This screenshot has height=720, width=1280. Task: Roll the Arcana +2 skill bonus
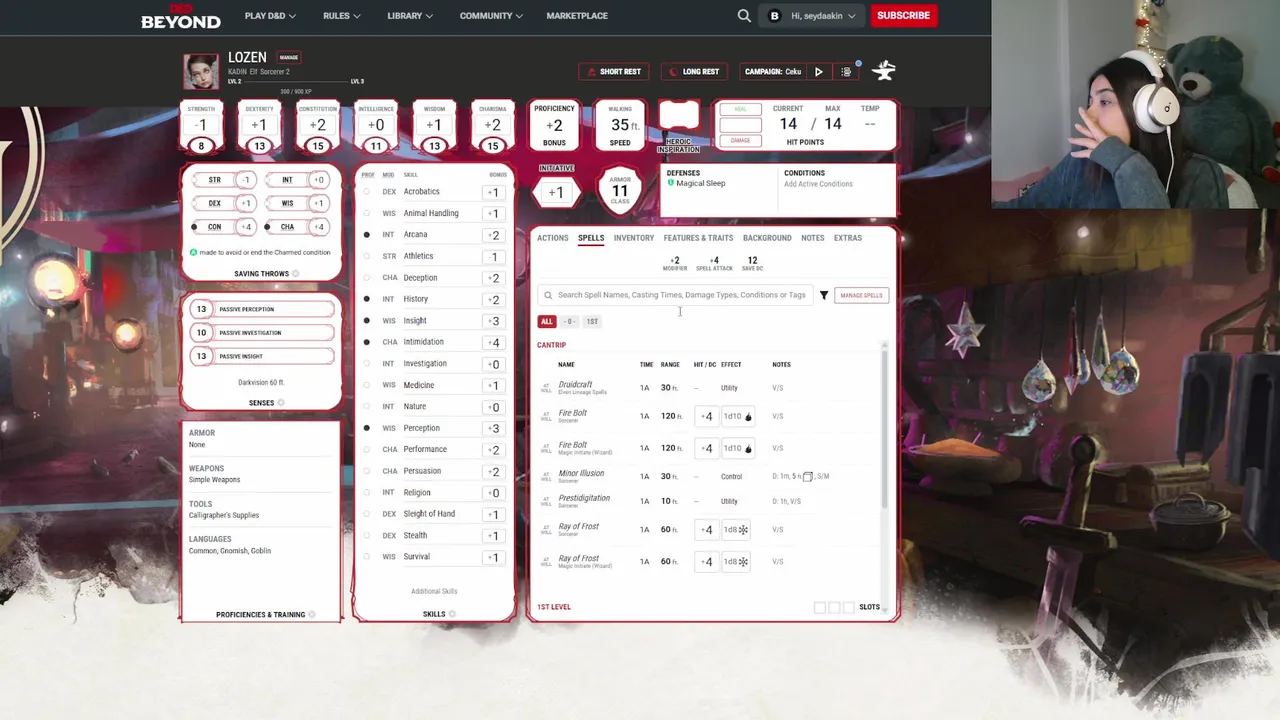tap(493, 235)
